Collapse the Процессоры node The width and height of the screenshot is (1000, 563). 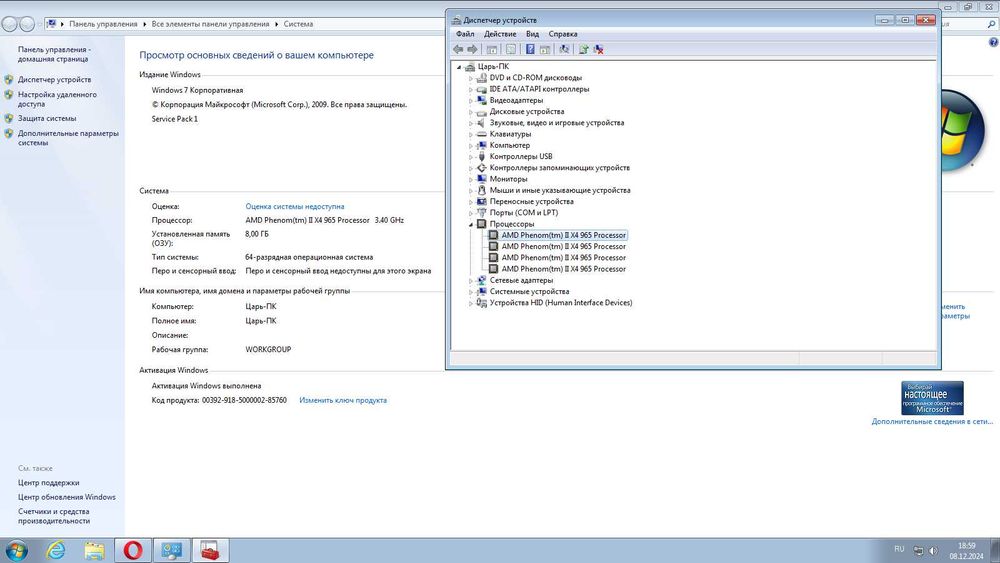pos(471,224)
